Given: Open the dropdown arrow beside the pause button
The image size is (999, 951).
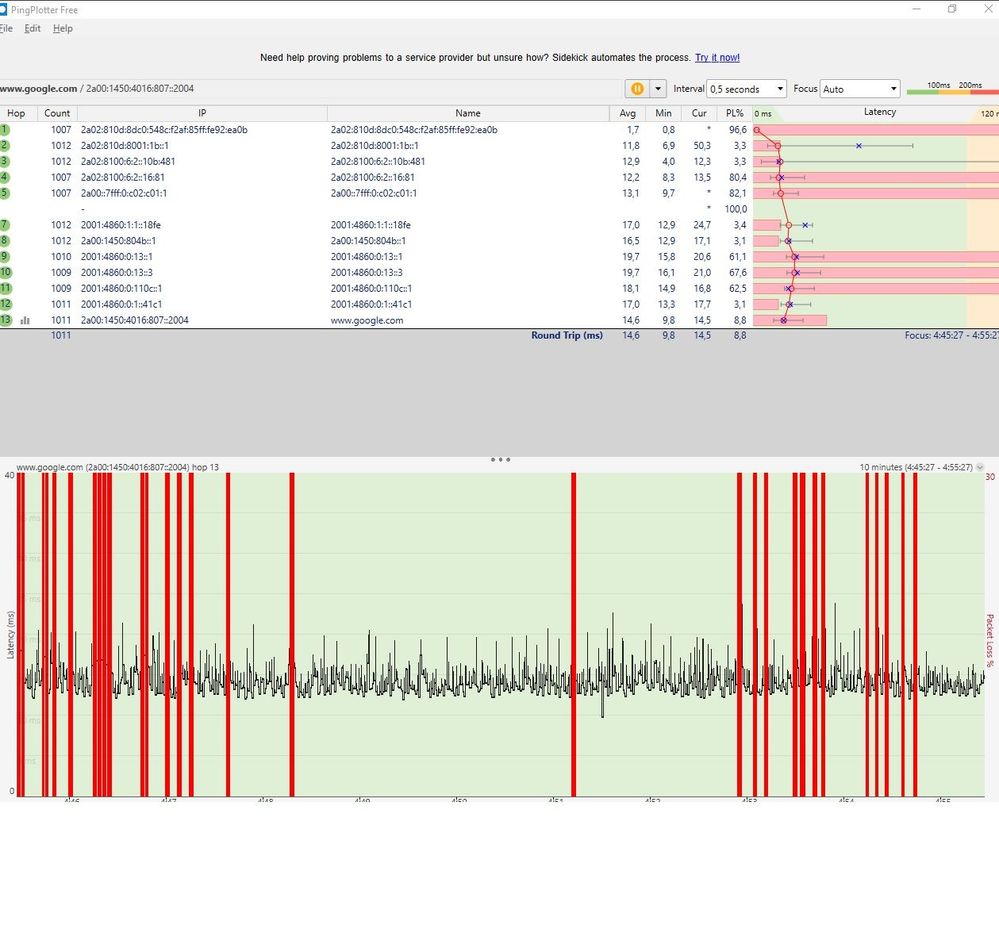Looking at the screenshot, I should pyautogui.click(x=658, y=89).
